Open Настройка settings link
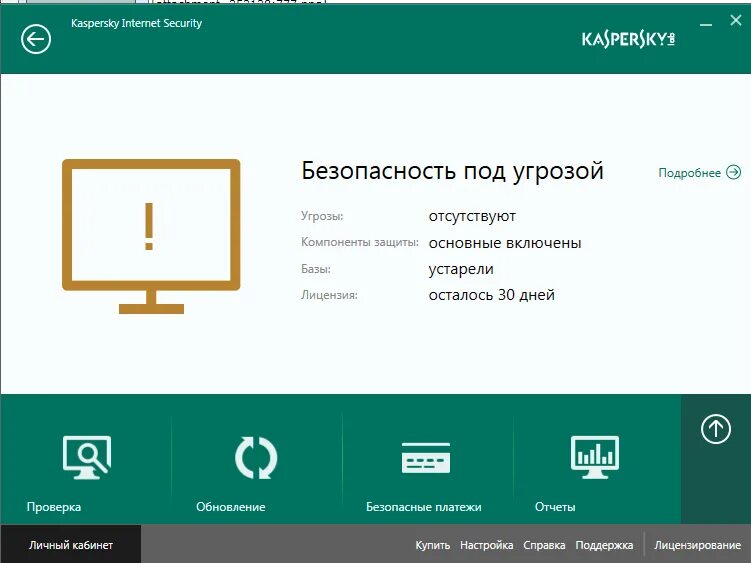Viewport: 751px width, 563px height. pyautogui.click(x=487, y=545)
